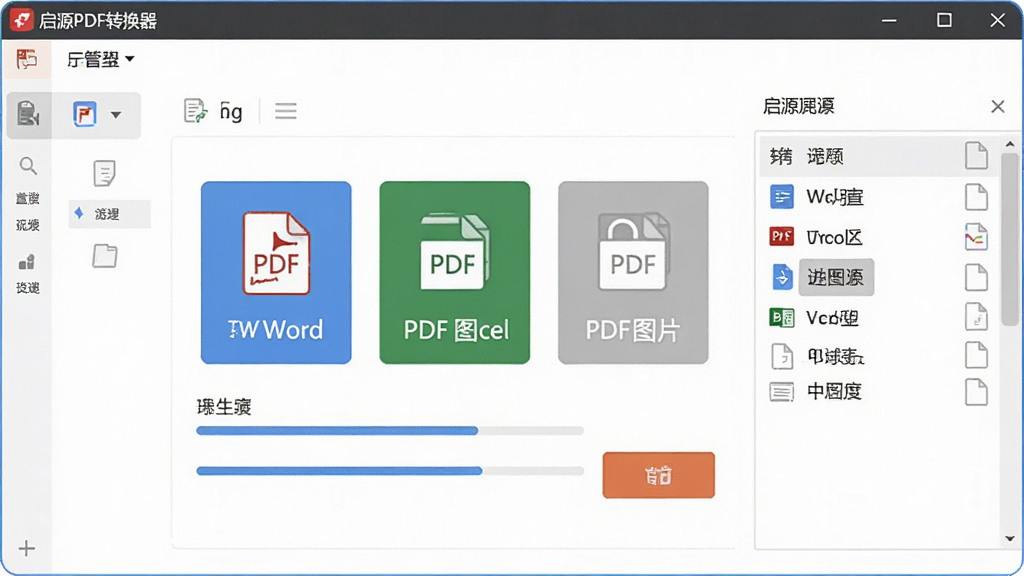Select the 中图度 row in the right panel
Image resolution: width=1024 pixels, height=576 pixels.
(878, 392)
